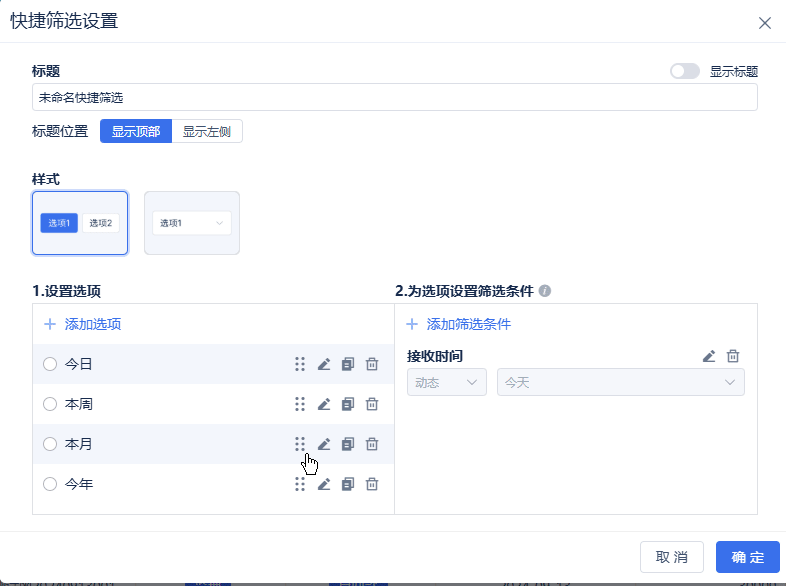The image size is (786, 586).
Task: Choose the 显示左侧 title position
Action: click(207, 131)
